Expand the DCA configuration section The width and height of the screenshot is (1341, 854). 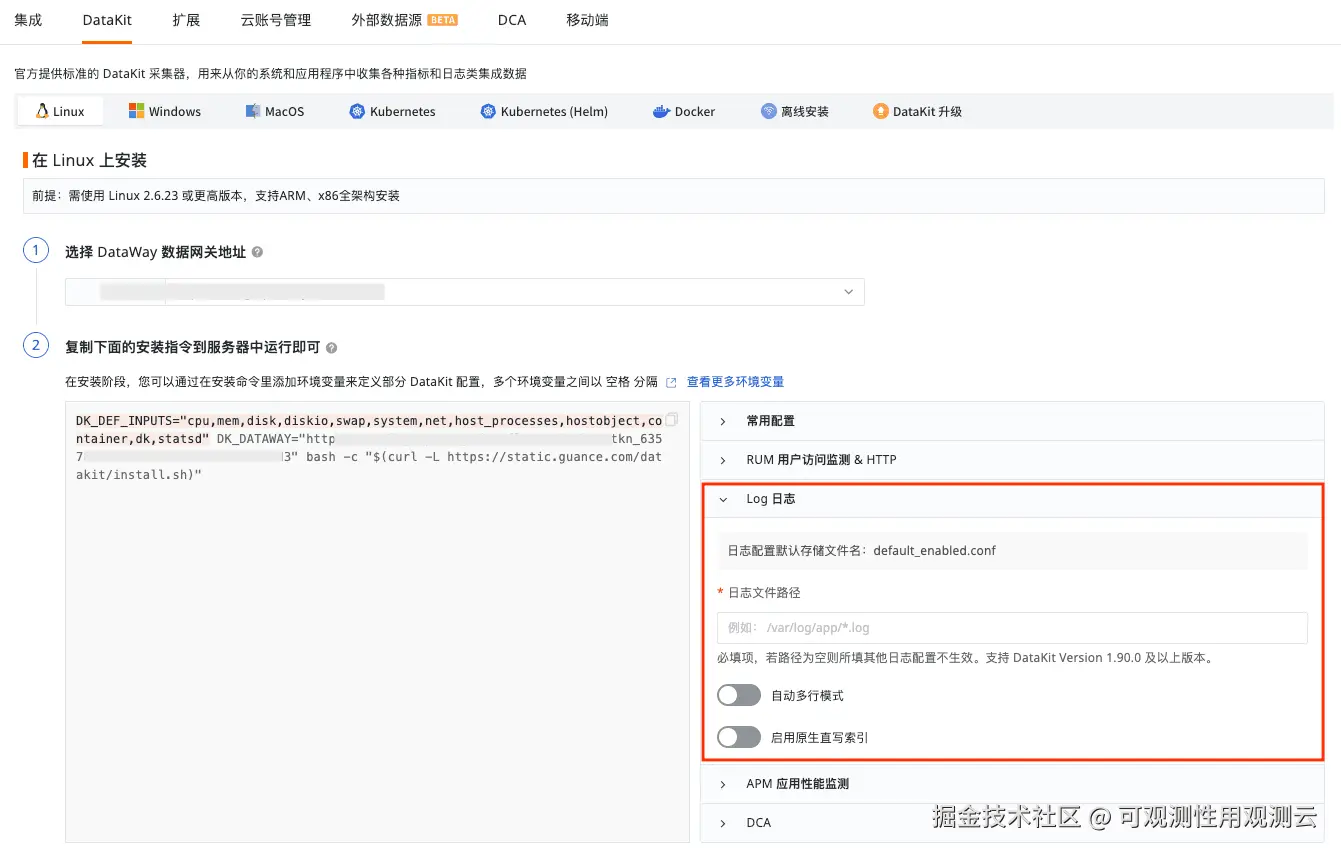[1012, 823]
